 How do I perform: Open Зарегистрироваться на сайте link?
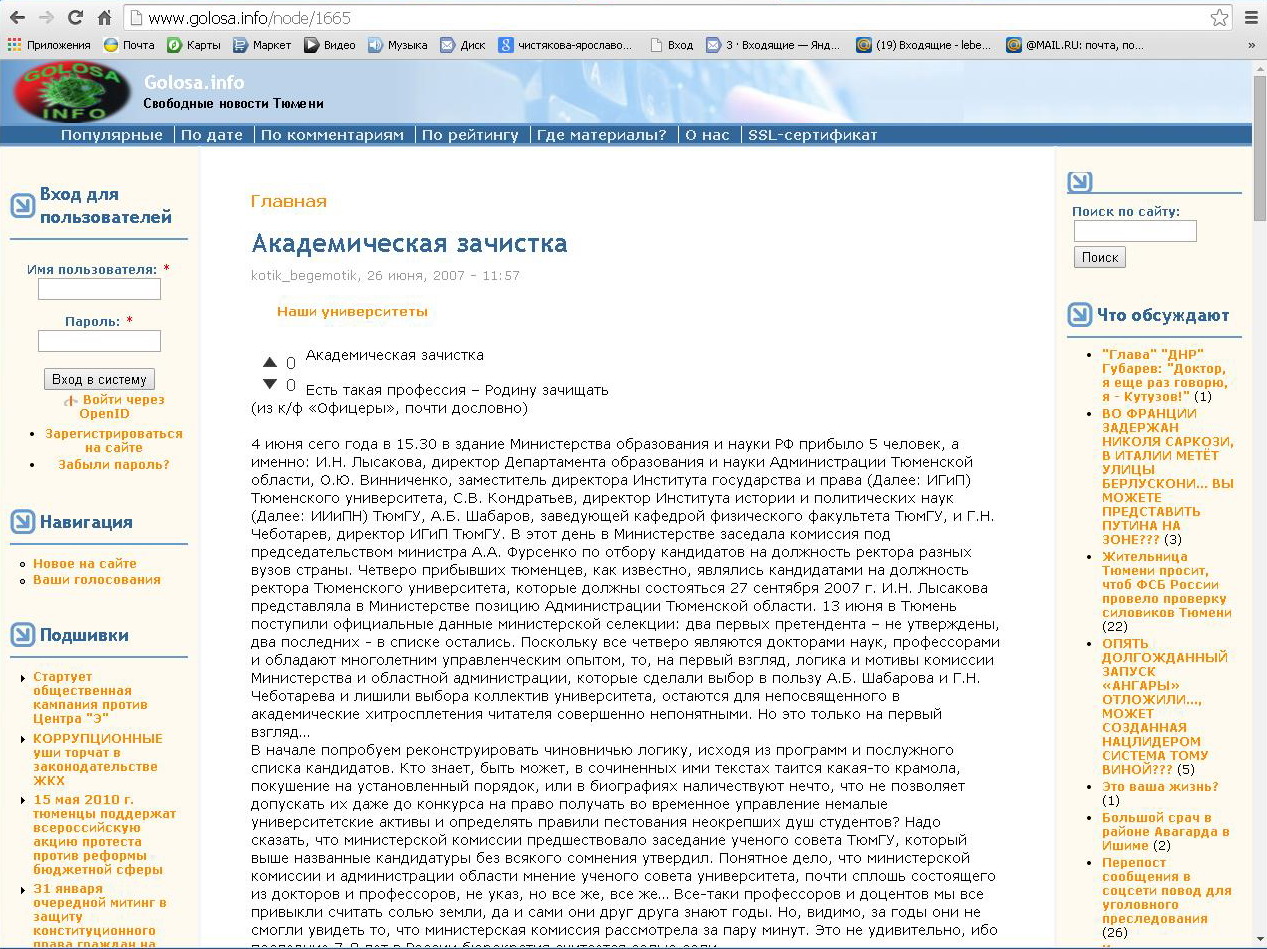pos(114,441)
